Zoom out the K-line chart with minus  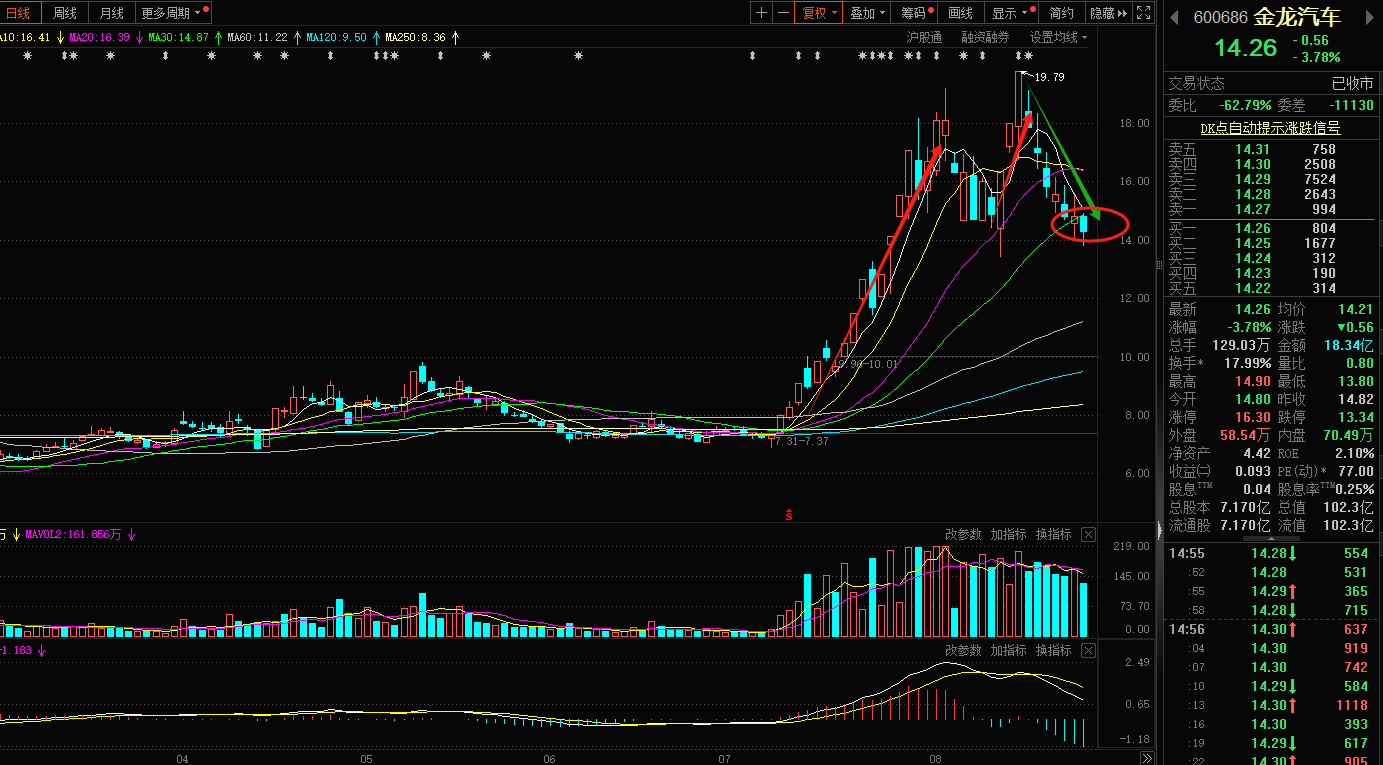pyautogui.click(x=783, y=13)
